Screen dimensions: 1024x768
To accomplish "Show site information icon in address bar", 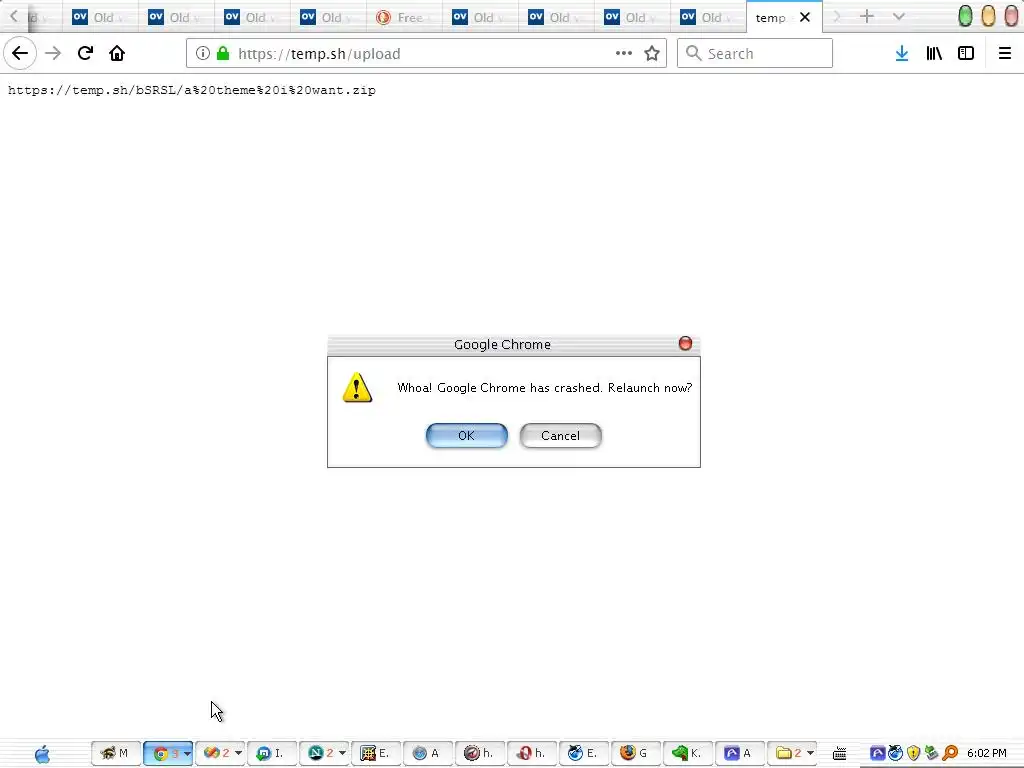I will (x=202, y=54).
